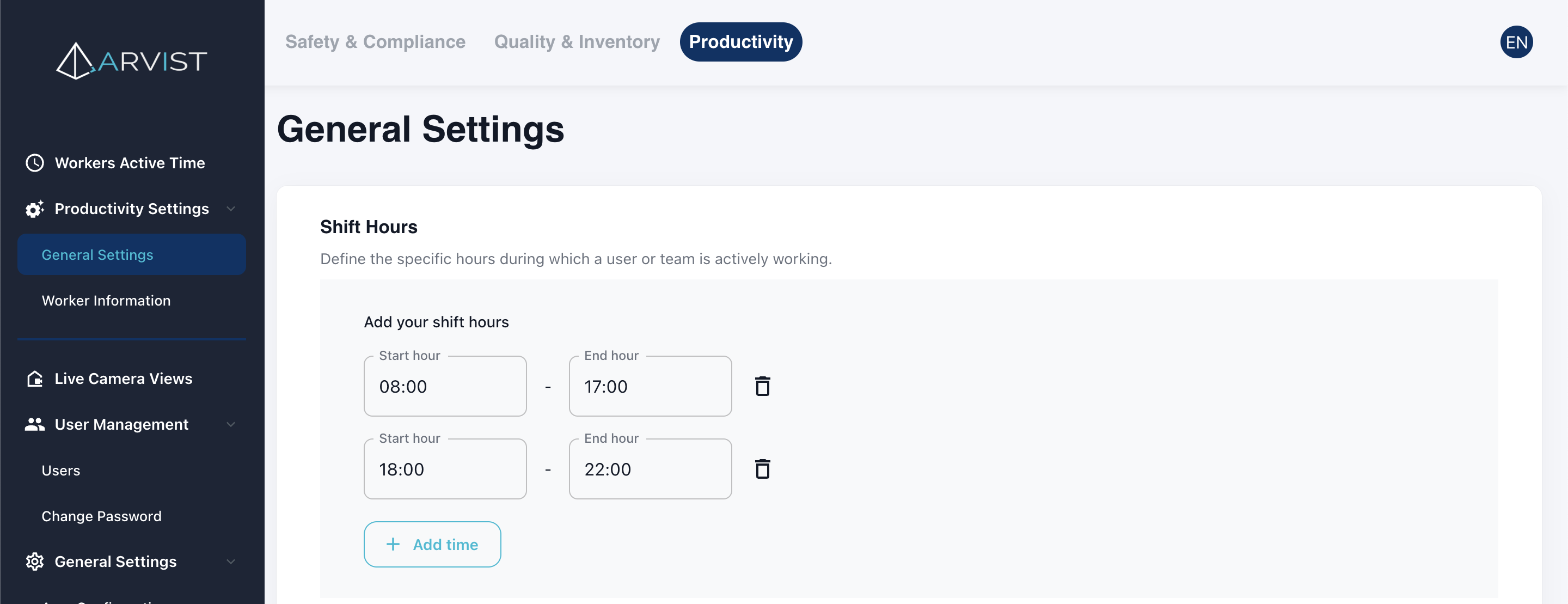Open the EN language selector
The width and height of the screenshot is (1568, 604).
tap(1516, 42)
